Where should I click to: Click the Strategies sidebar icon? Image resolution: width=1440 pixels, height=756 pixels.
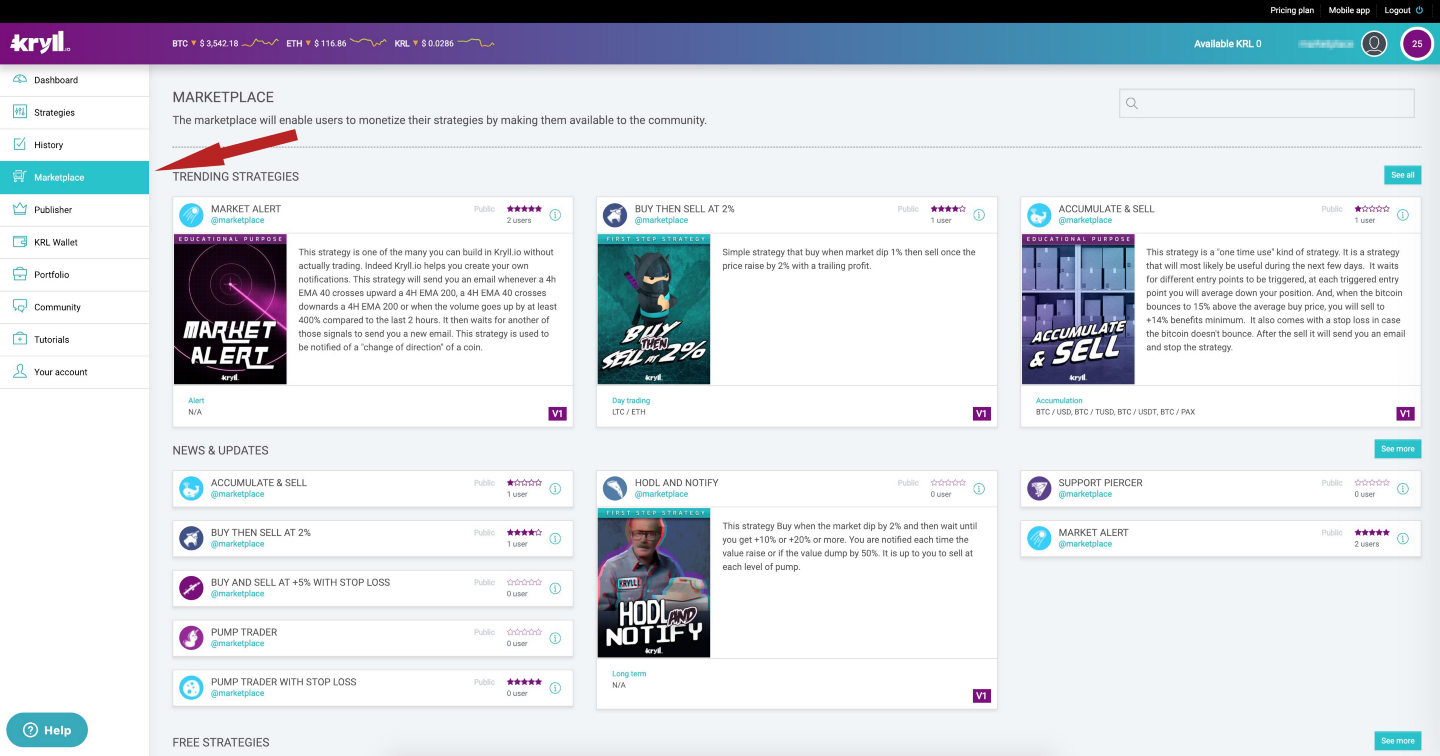point(20,112)
